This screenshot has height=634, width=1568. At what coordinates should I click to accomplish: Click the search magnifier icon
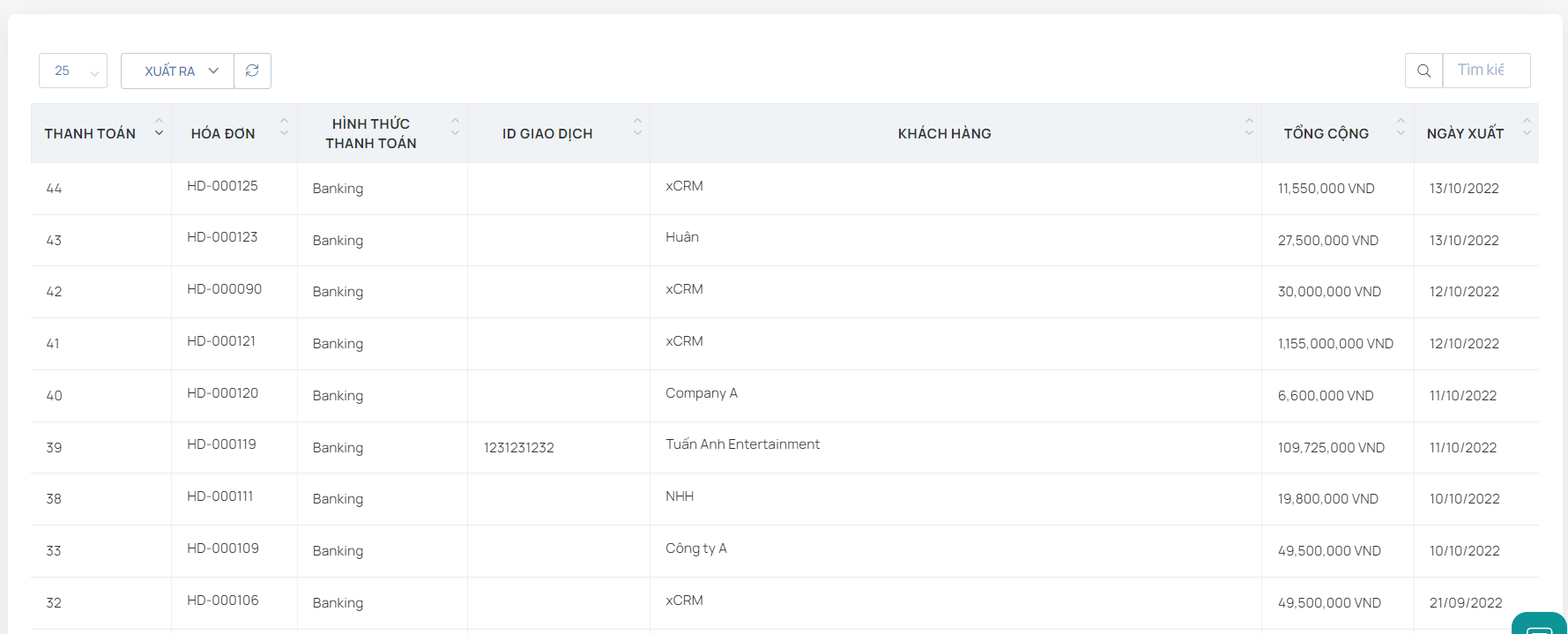tap(1423, 71)
